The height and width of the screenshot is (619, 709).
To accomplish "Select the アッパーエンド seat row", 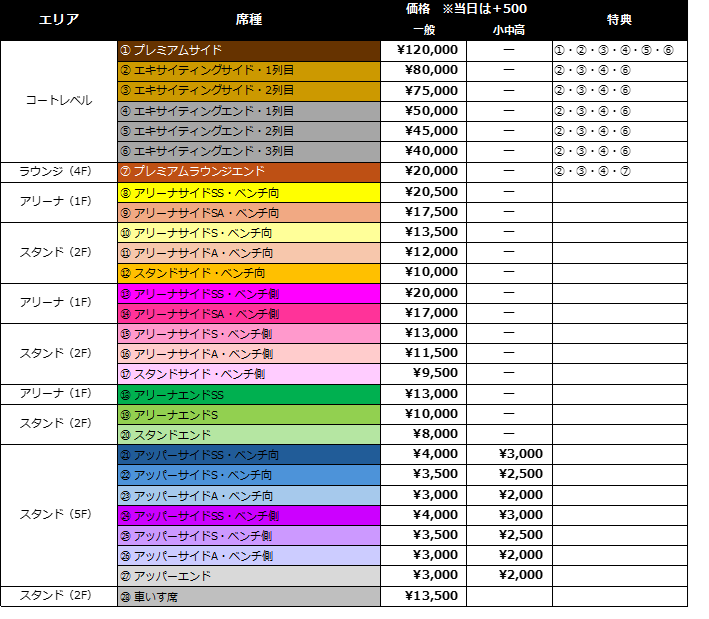I will click(248, 576).
